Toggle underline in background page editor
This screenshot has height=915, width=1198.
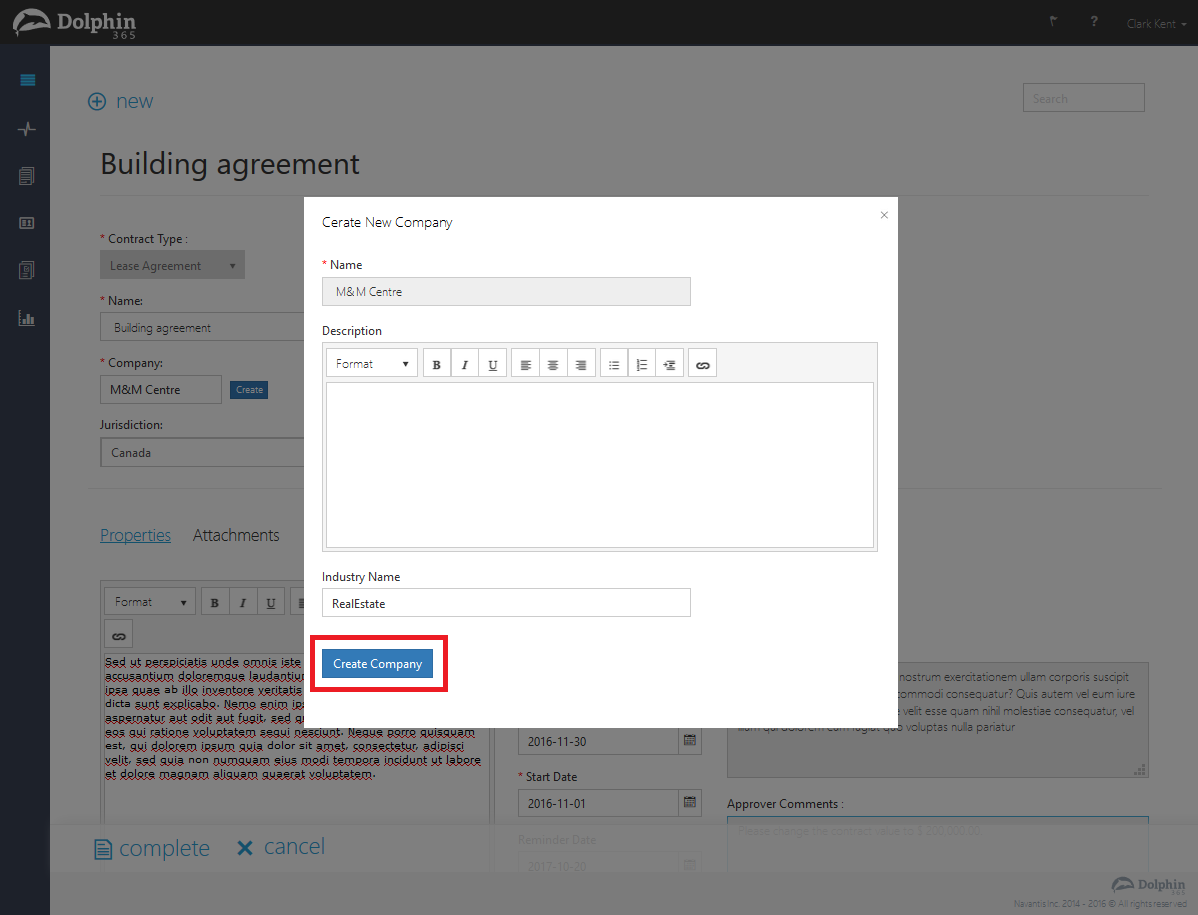point(270,603)
